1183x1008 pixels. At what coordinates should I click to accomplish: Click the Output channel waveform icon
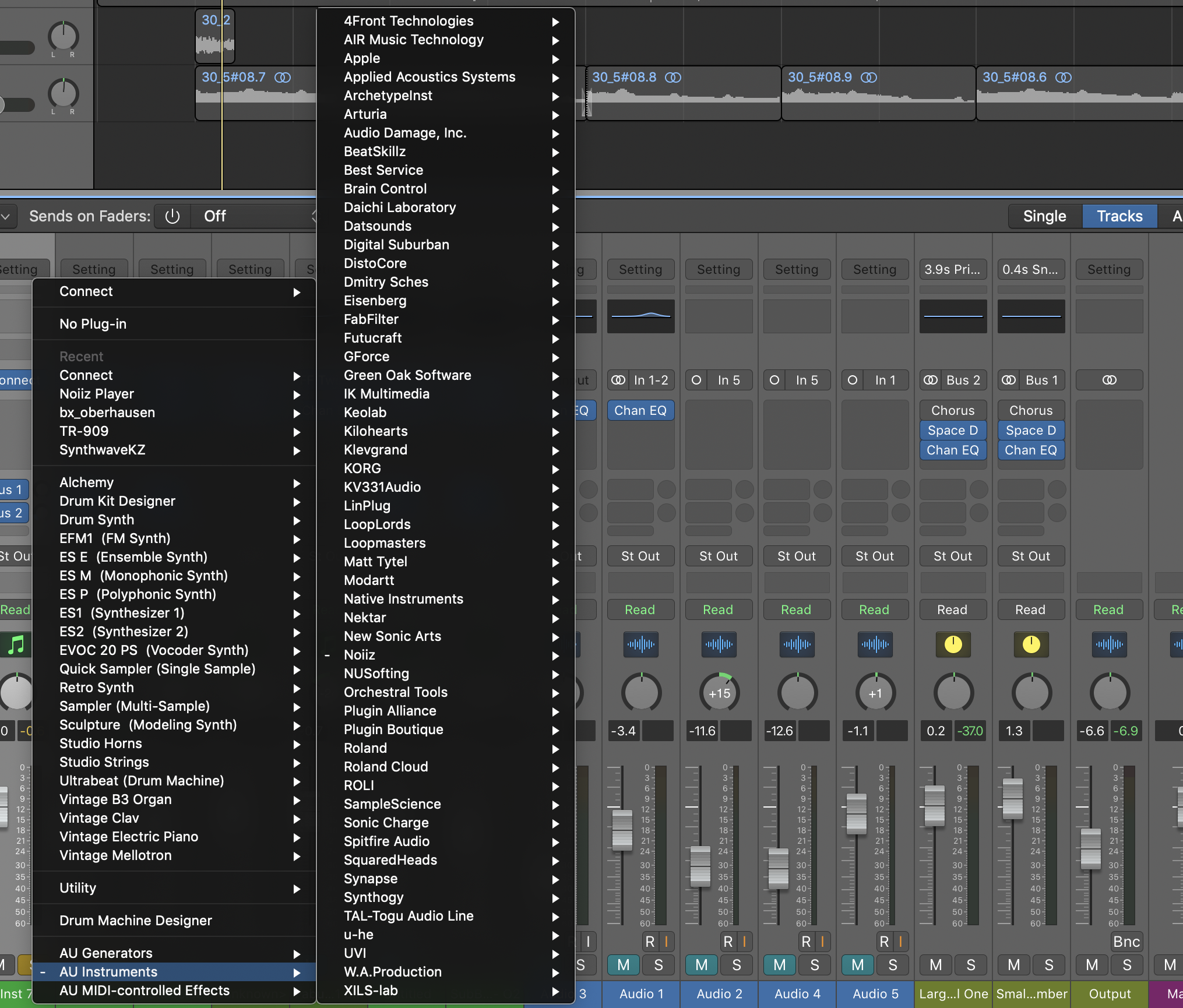pos(1109,644)
